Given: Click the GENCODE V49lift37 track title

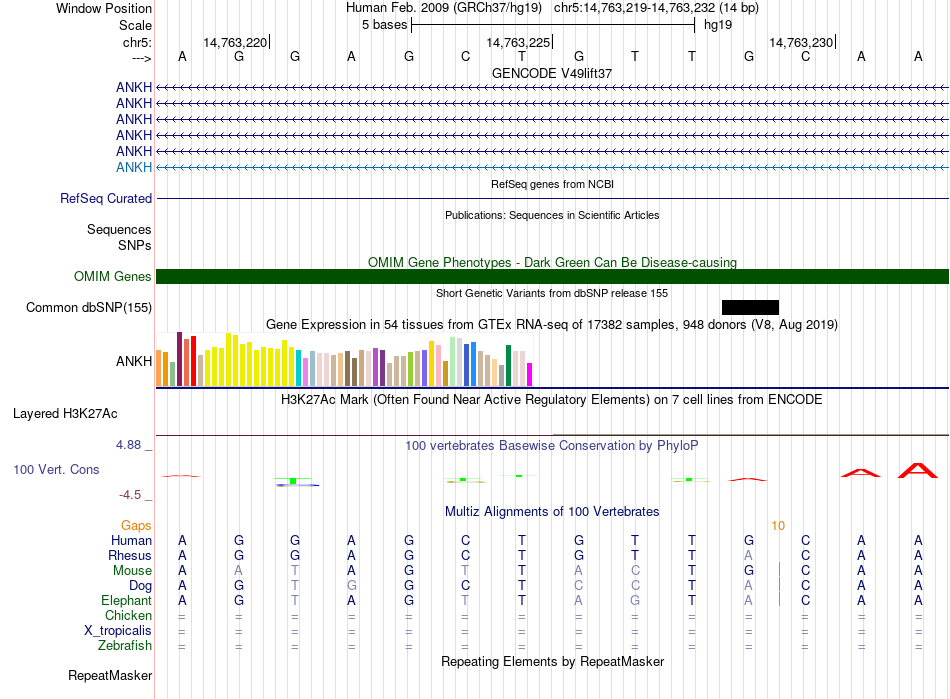Looking at the screenshot, I should point(552,73).
